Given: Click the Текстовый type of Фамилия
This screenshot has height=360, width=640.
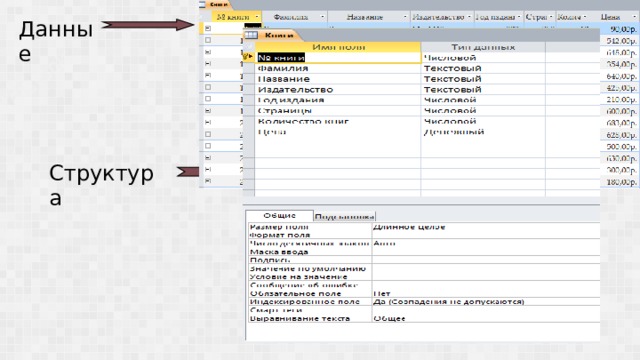Looking at the screenshot, I should (483, 68).
